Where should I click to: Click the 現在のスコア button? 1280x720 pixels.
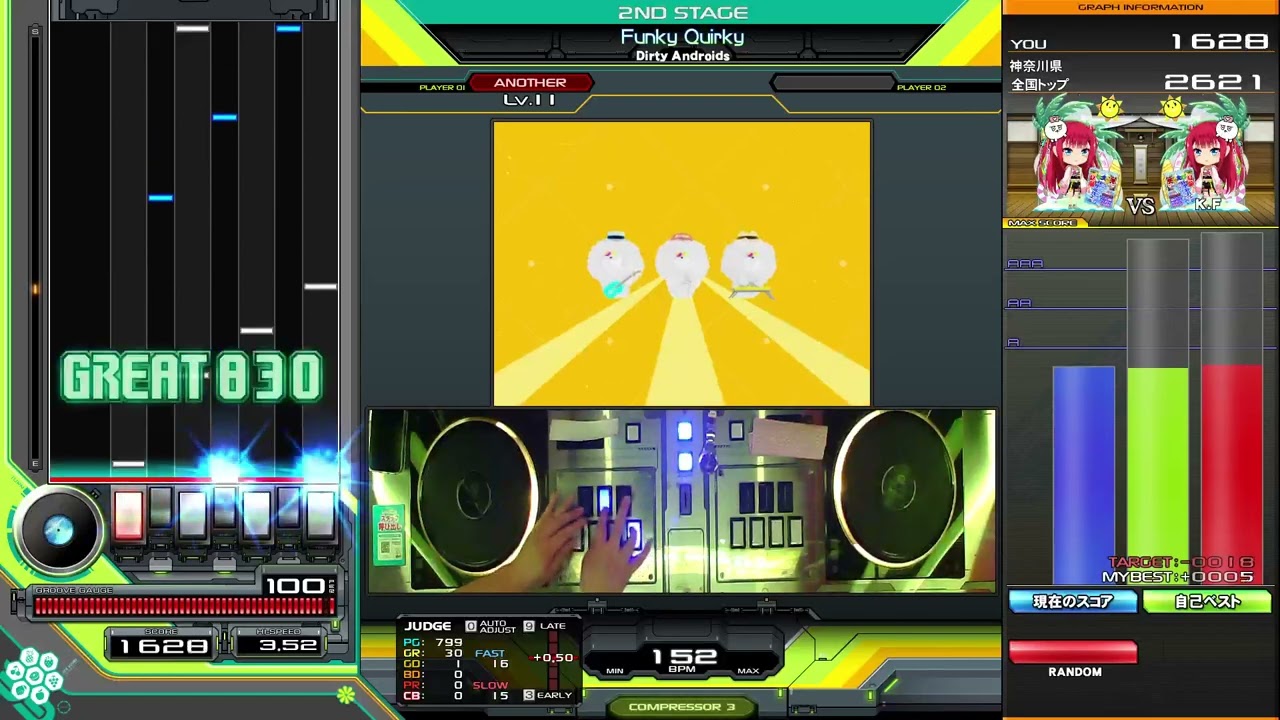click(1073, 602)
